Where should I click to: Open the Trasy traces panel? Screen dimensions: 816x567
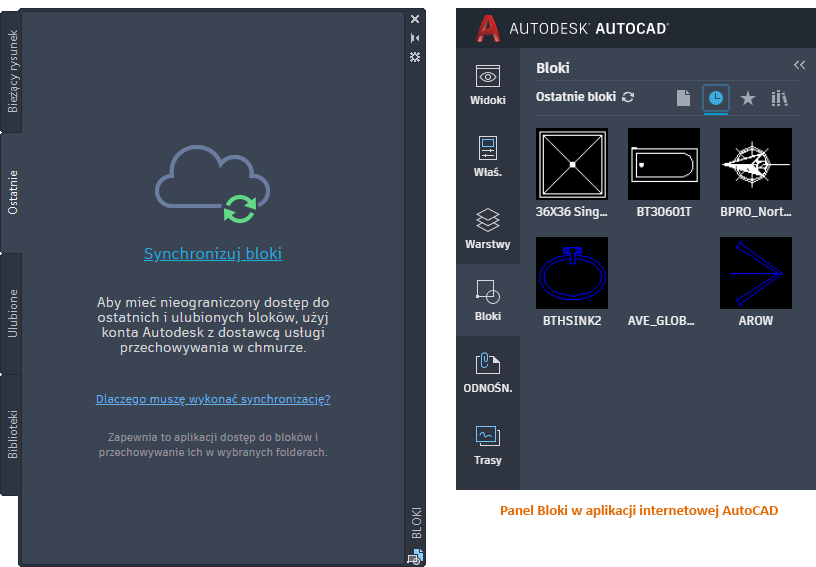(488, 444)
